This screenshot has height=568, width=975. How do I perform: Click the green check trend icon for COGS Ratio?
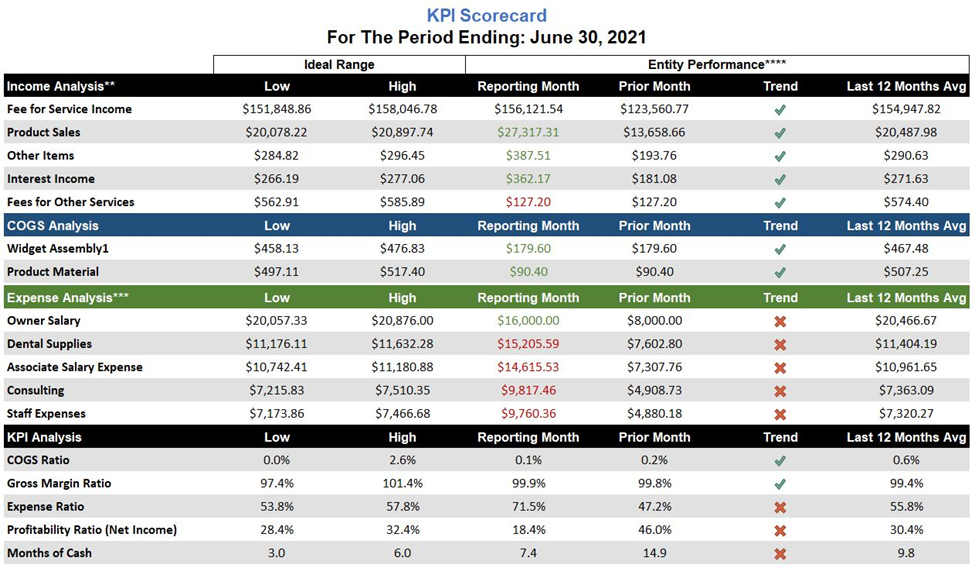click(x=780, y=461)
